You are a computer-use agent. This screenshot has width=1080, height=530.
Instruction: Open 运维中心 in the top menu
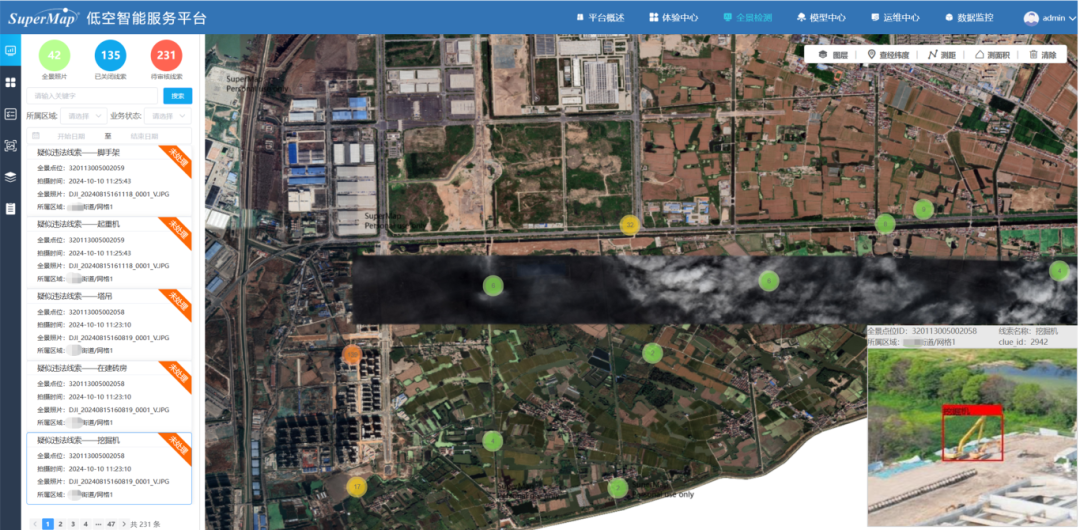pyautogui.click(x=895, y=18)
